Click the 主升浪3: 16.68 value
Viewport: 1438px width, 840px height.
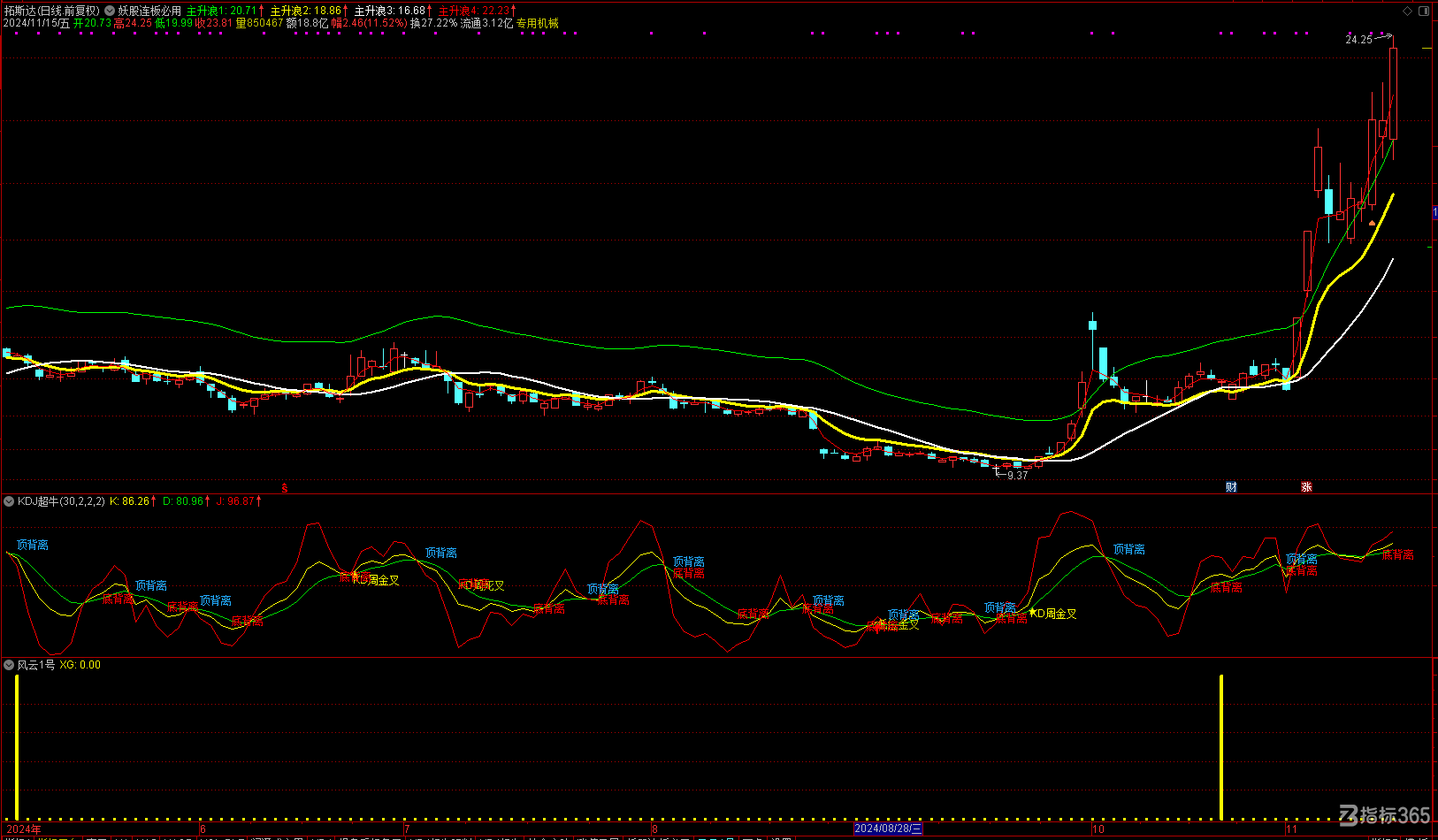click(389, 11)
